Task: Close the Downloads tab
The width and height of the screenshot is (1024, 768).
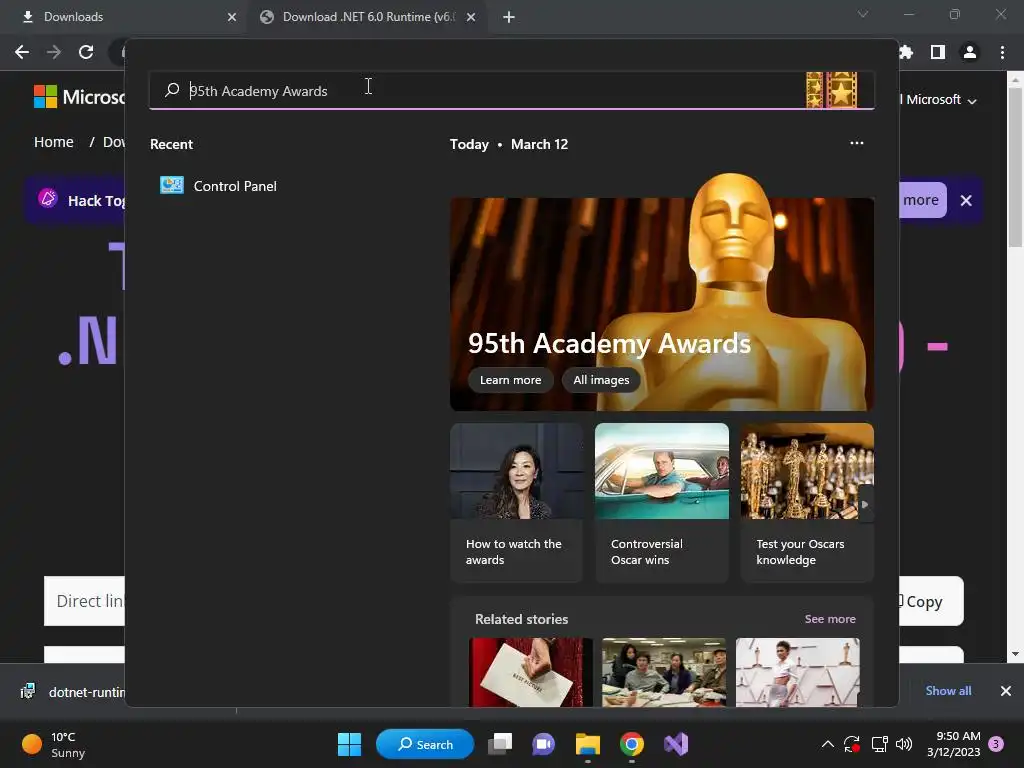Action: [232, 17]
